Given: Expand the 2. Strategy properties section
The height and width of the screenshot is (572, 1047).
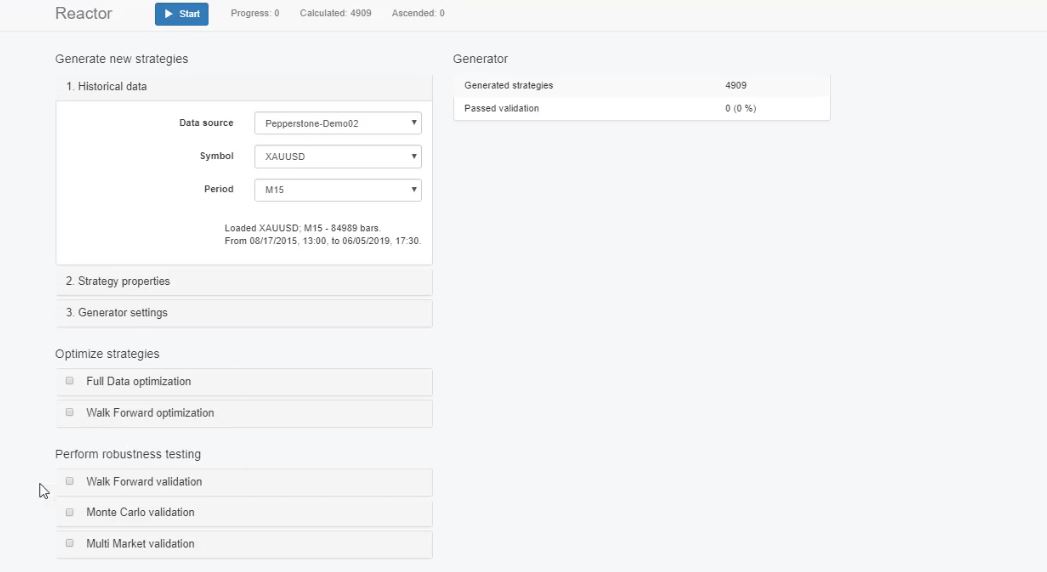Looking at the screenshot, I should click(118, 281).
